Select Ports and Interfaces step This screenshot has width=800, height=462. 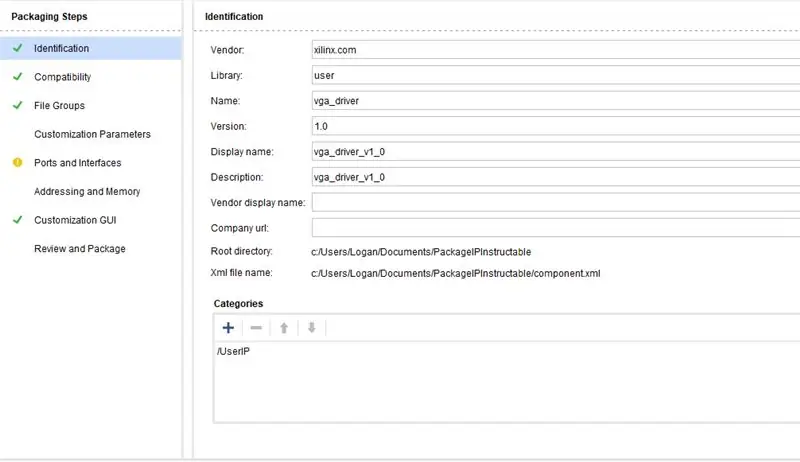pos(78,163)
